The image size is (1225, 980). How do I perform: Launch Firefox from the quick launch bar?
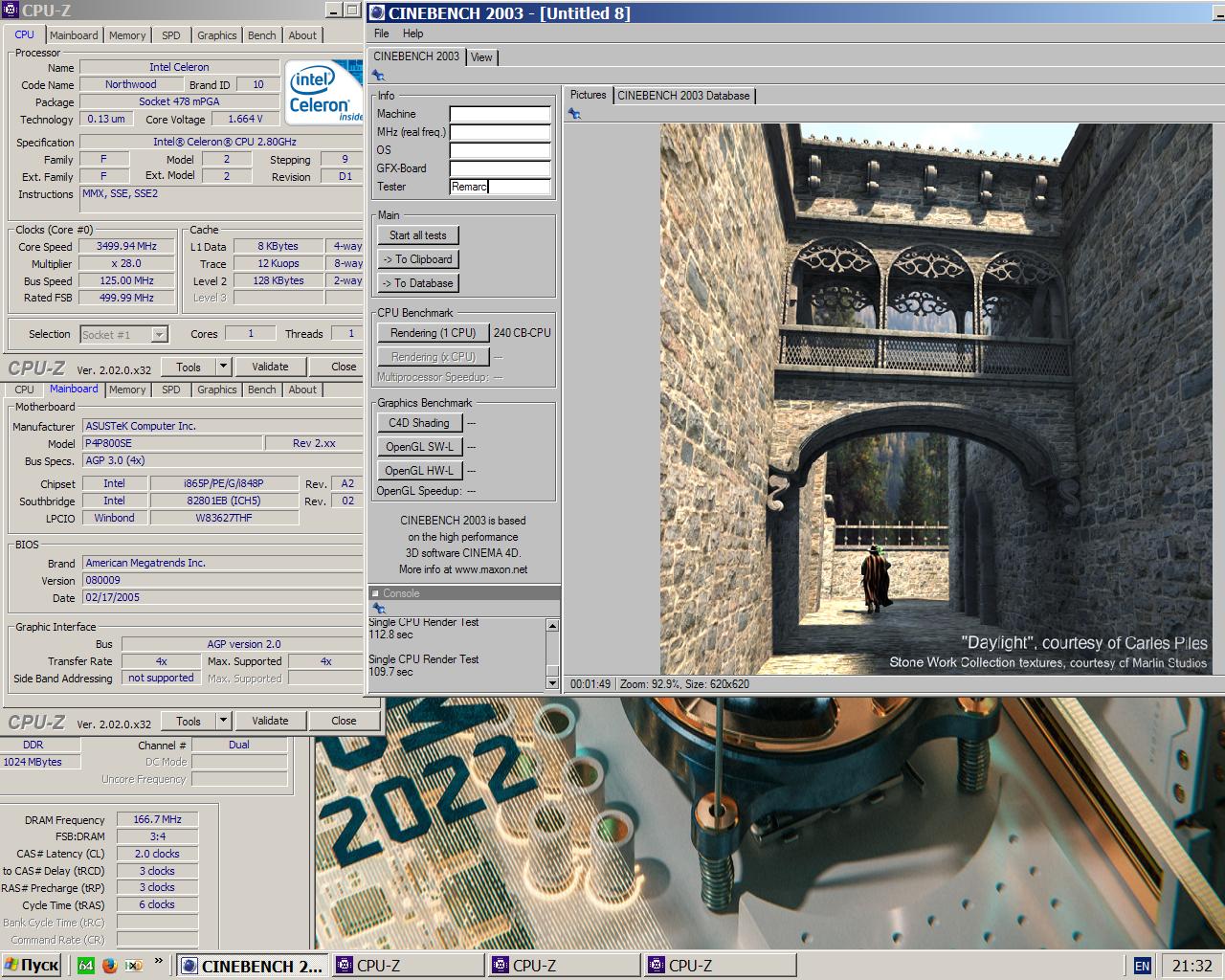109,966
